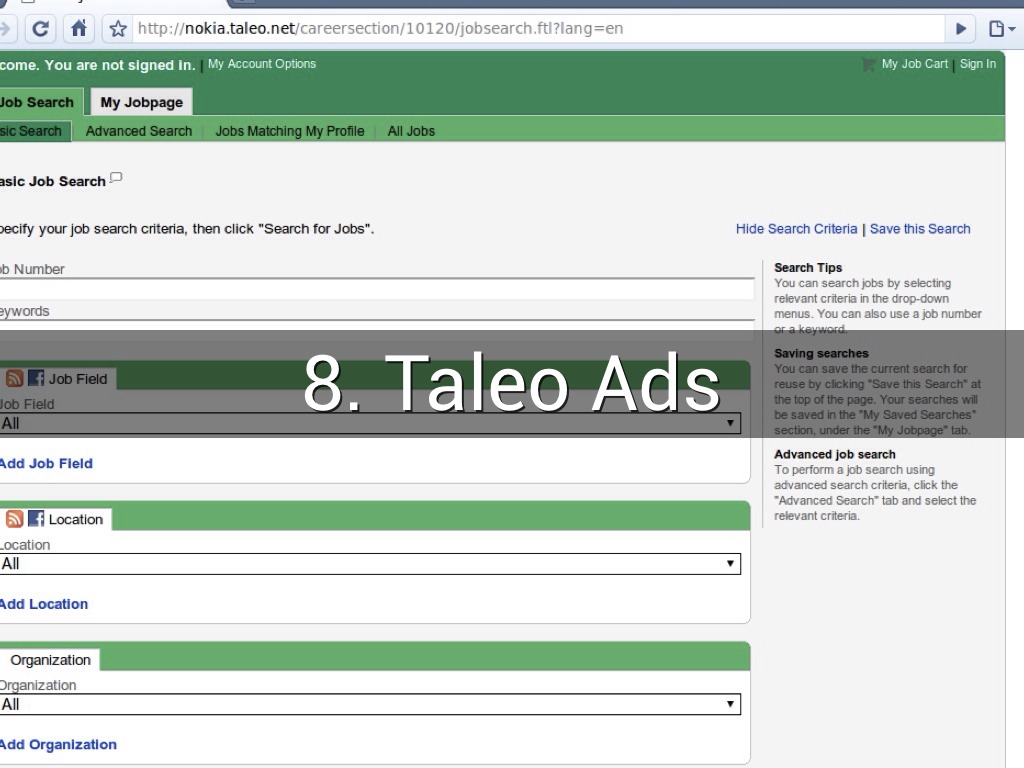This screenshot has height=768, width=1024.
Task: Bookmark the page with the star icon
Action: pos(118,29)
